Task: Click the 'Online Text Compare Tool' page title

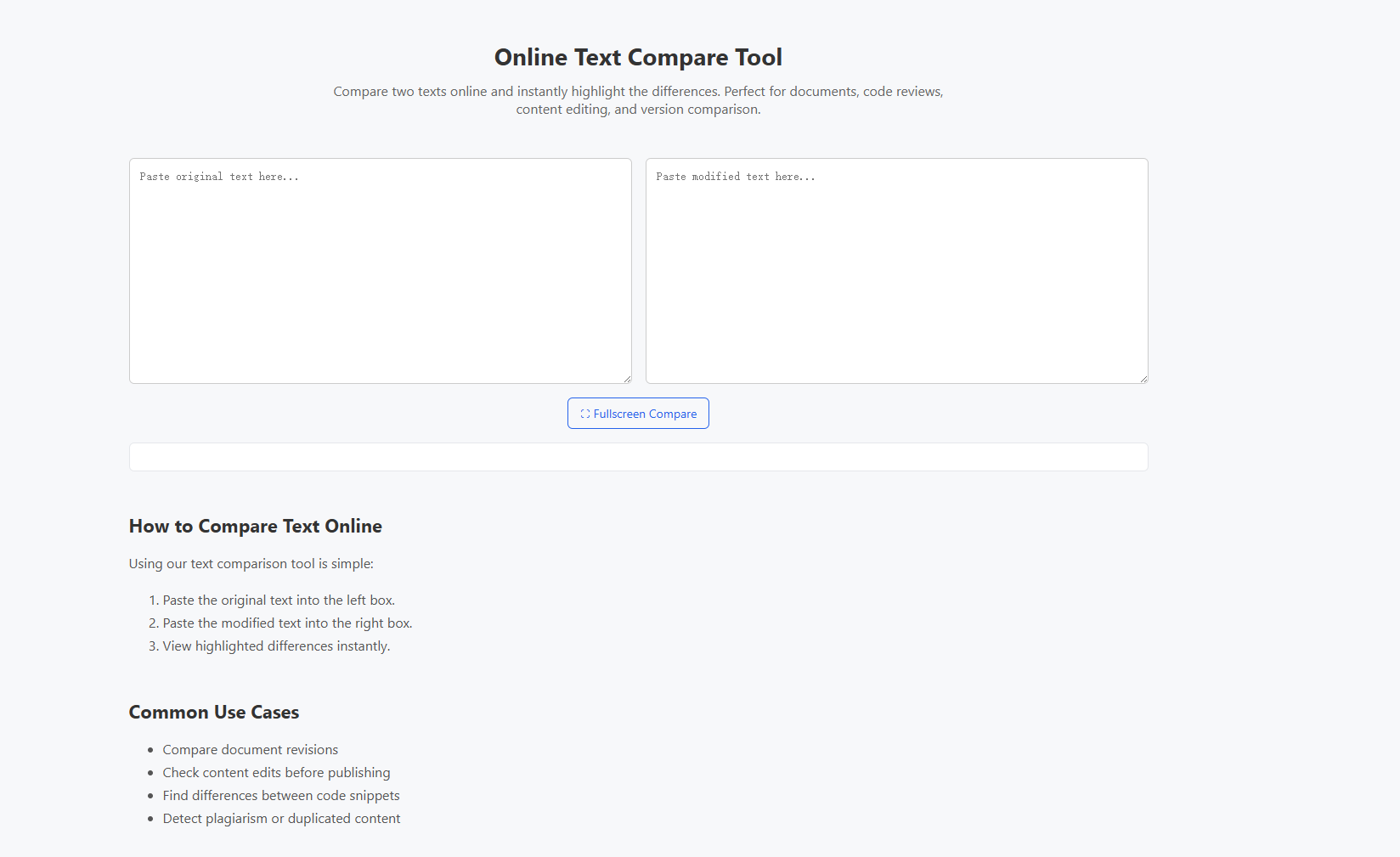Action: coord(638,57)
